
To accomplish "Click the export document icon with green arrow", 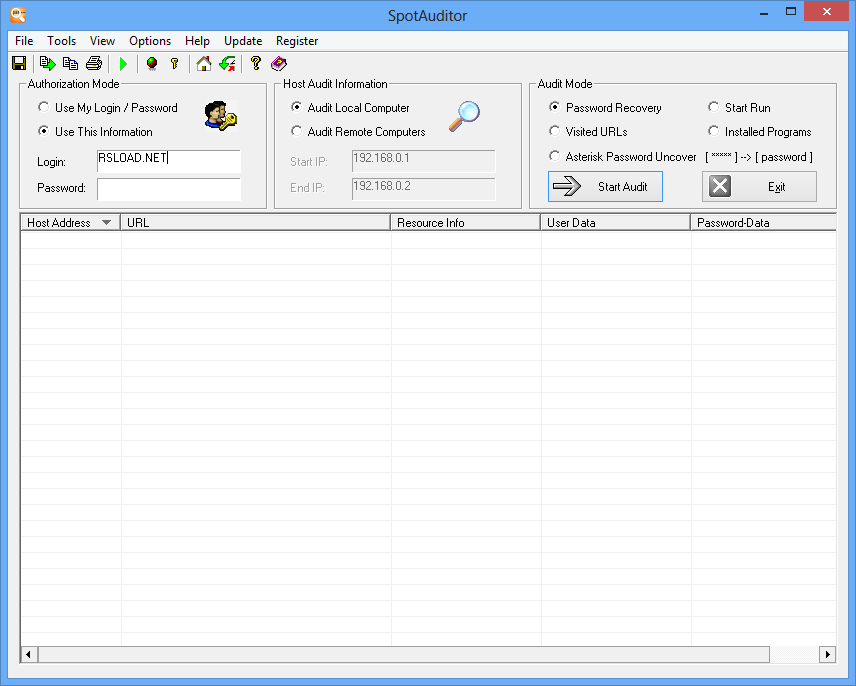I will click(x=47, y=64).
